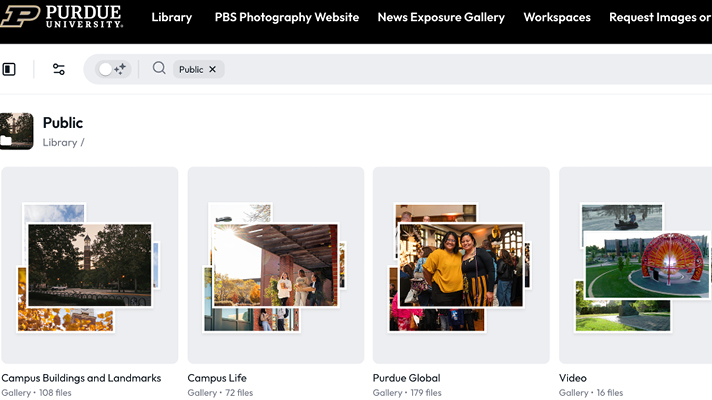Screen dimensions: 712x400
Task: Toggle the sidebar panel icon
Action: (9, 69)
